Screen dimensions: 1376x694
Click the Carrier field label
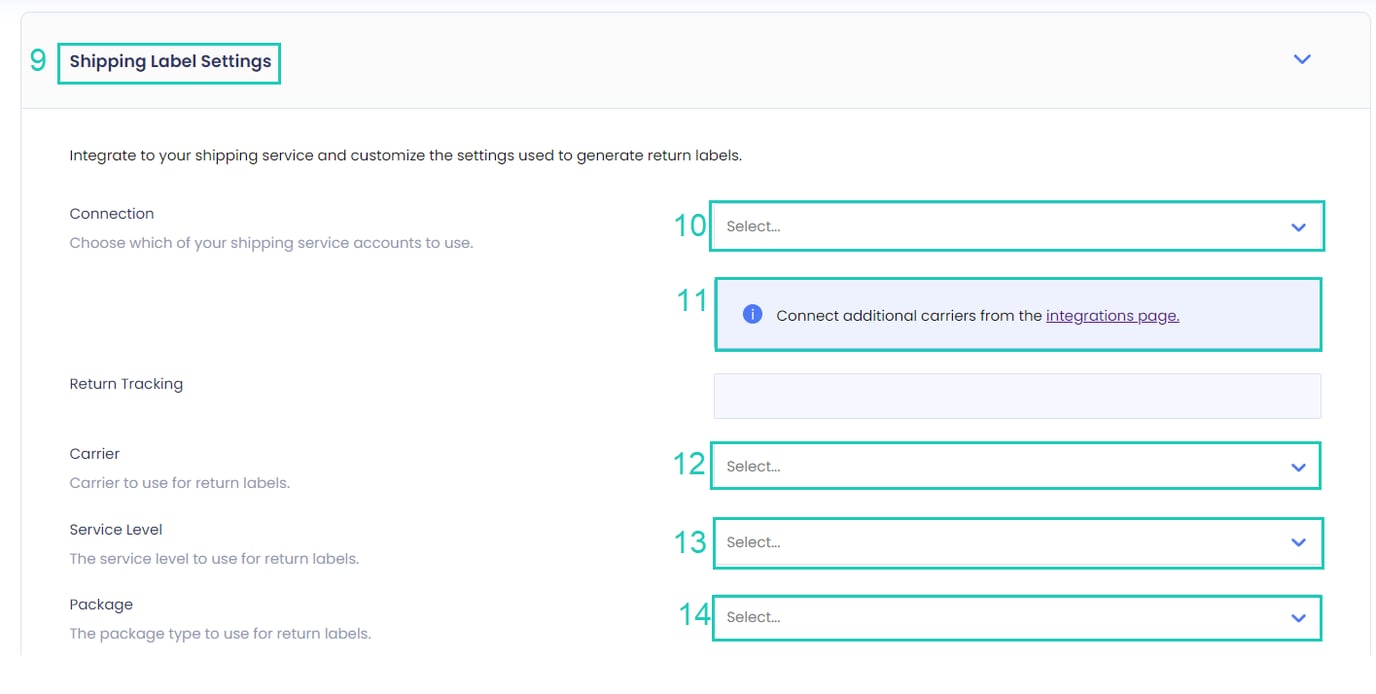[94, 454]
